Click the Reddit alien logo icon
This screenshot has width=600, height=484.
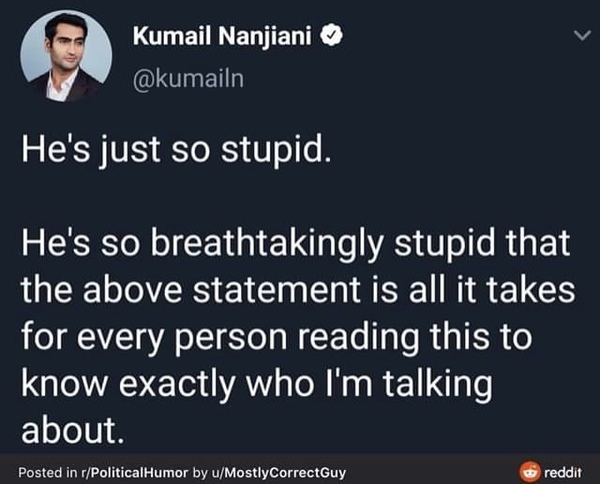coord(524,469)
